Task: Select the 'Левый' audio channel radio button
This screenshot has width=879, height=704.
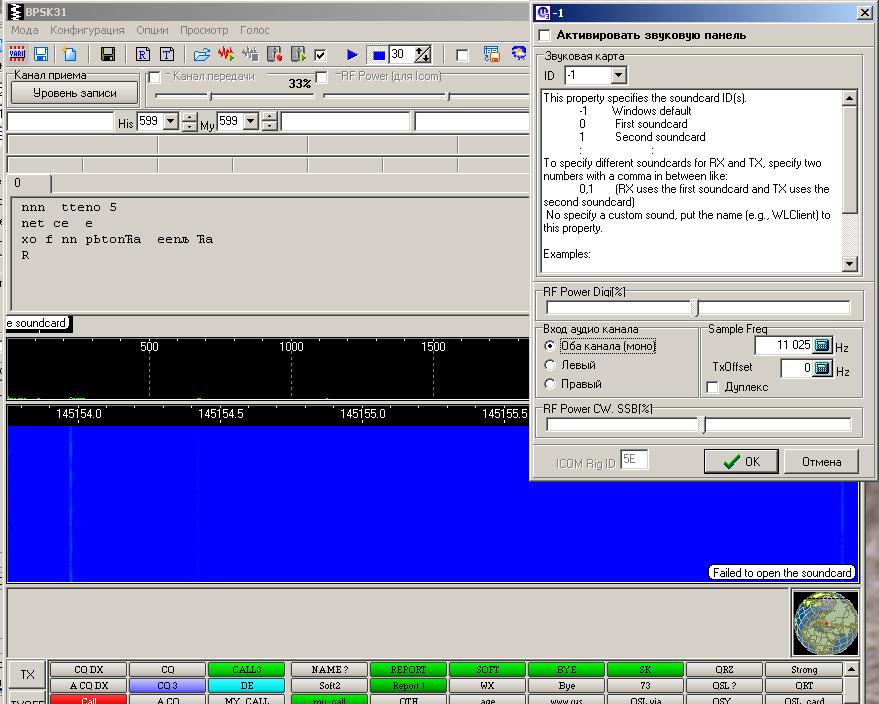Action: point(550,365)
